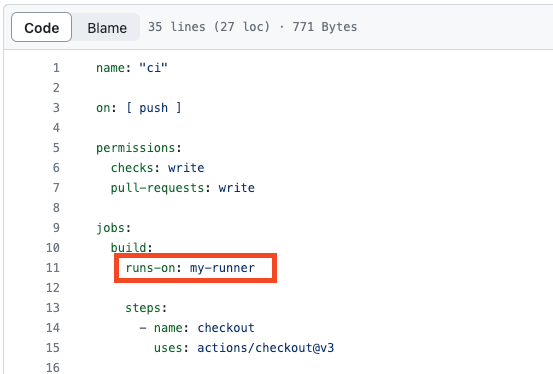The height and width of the screenshot is (374, 553).
Task: Select line number 5
Action: coord(56,147)
